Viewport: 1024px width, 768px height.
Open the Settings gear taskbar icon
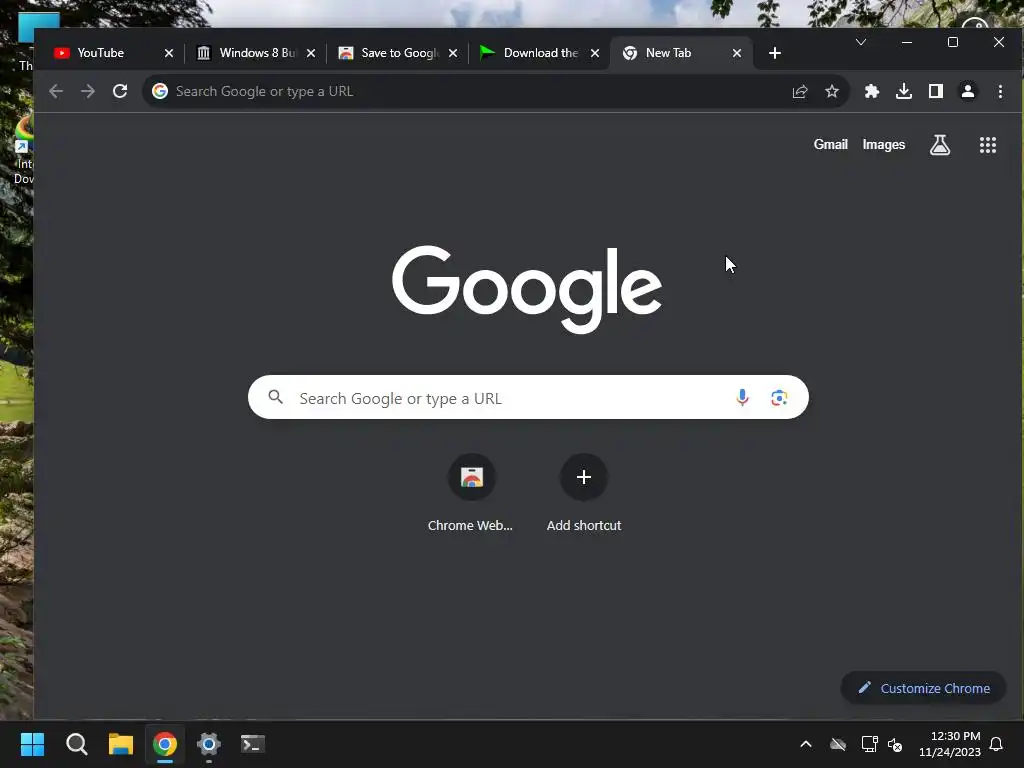[x=209, y=744]
